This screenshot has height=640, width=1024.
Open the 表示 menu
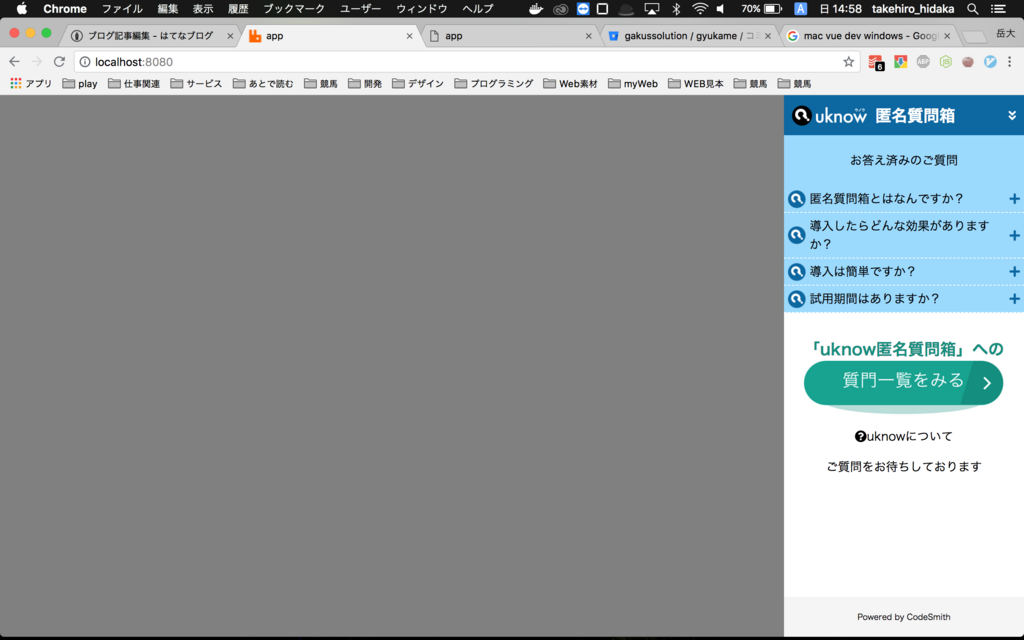click(x=203, y=8)
